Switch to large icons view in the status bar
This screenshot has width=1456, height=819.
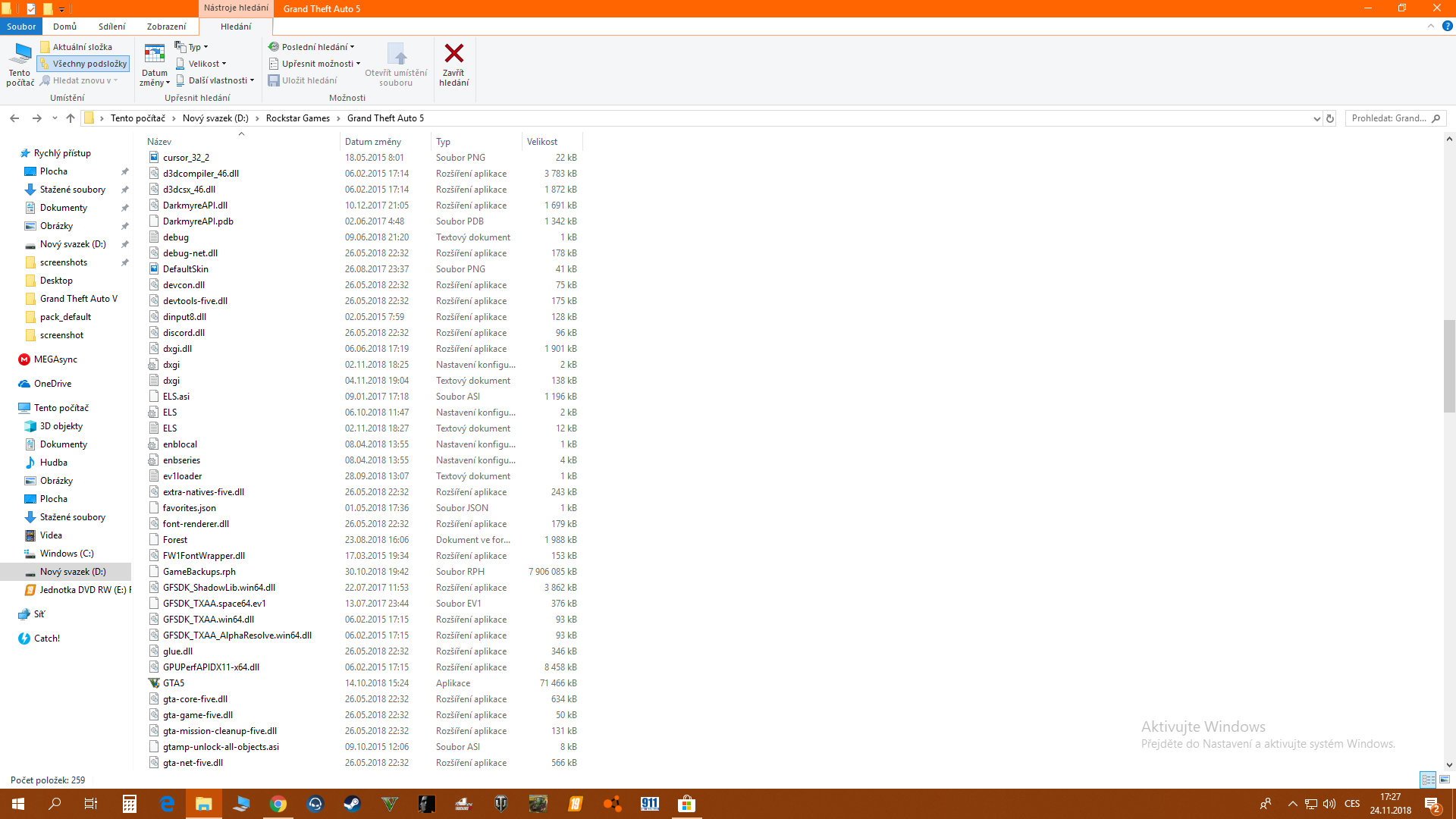coord(1445,780)
